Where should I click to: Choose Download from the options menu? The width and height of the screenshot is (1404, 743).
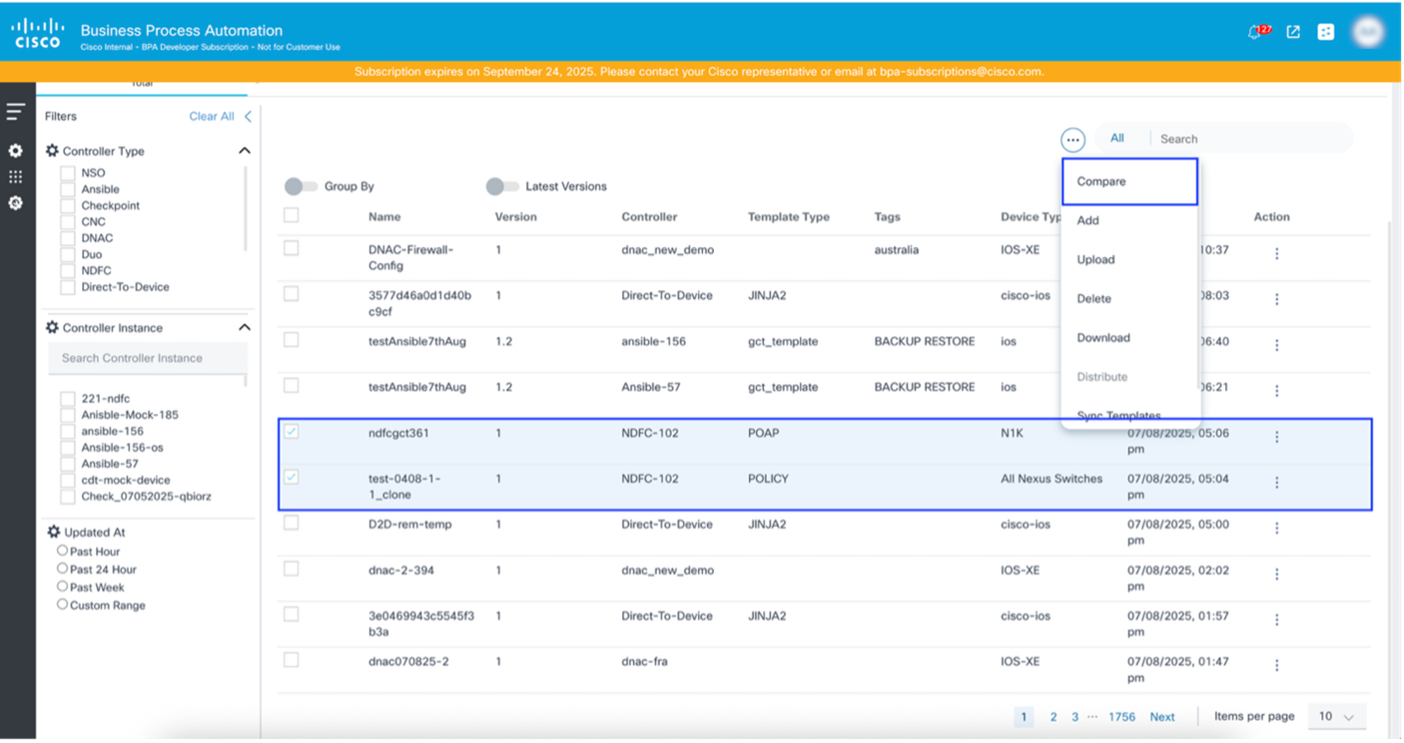[x=1103, y=338]
